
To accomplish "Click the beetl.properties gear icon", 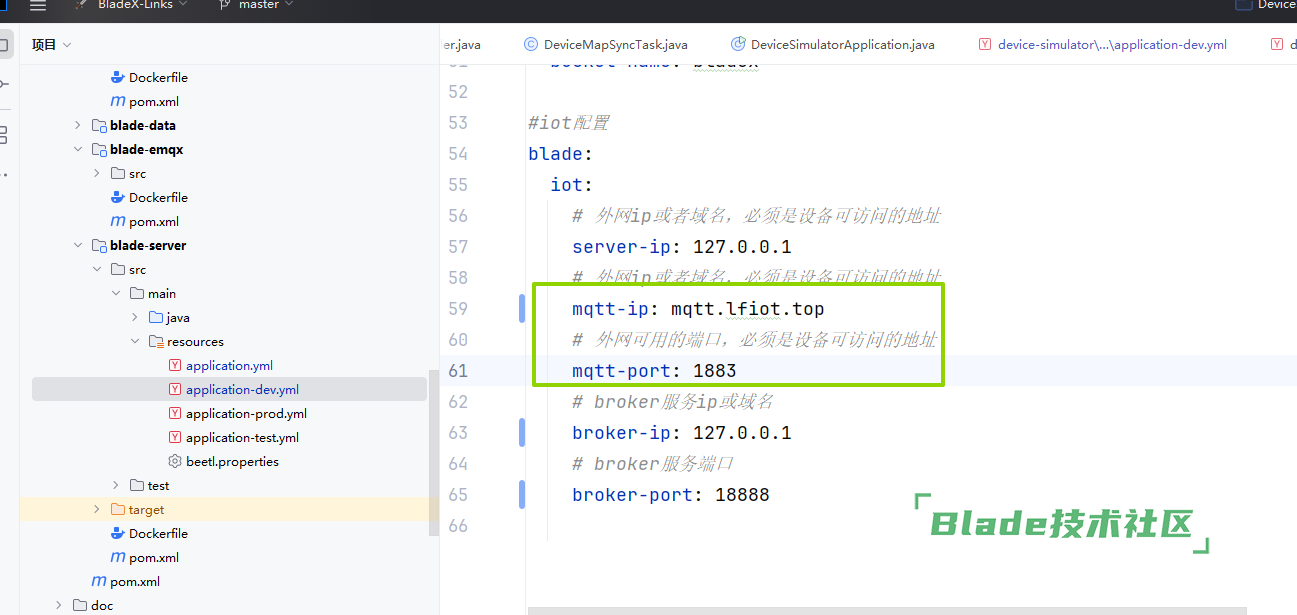I will tap(175, 462).
